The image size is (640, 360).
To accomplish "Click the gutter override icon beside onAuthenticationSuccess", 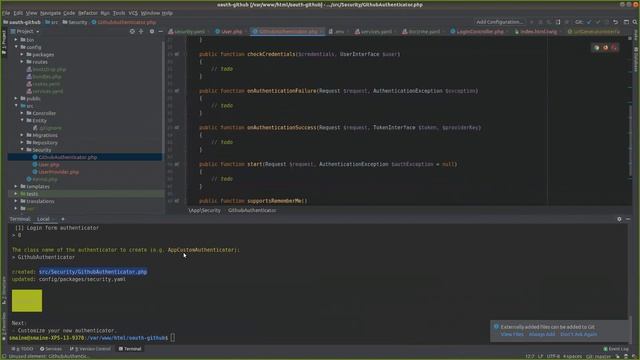I will click(177, 128).
